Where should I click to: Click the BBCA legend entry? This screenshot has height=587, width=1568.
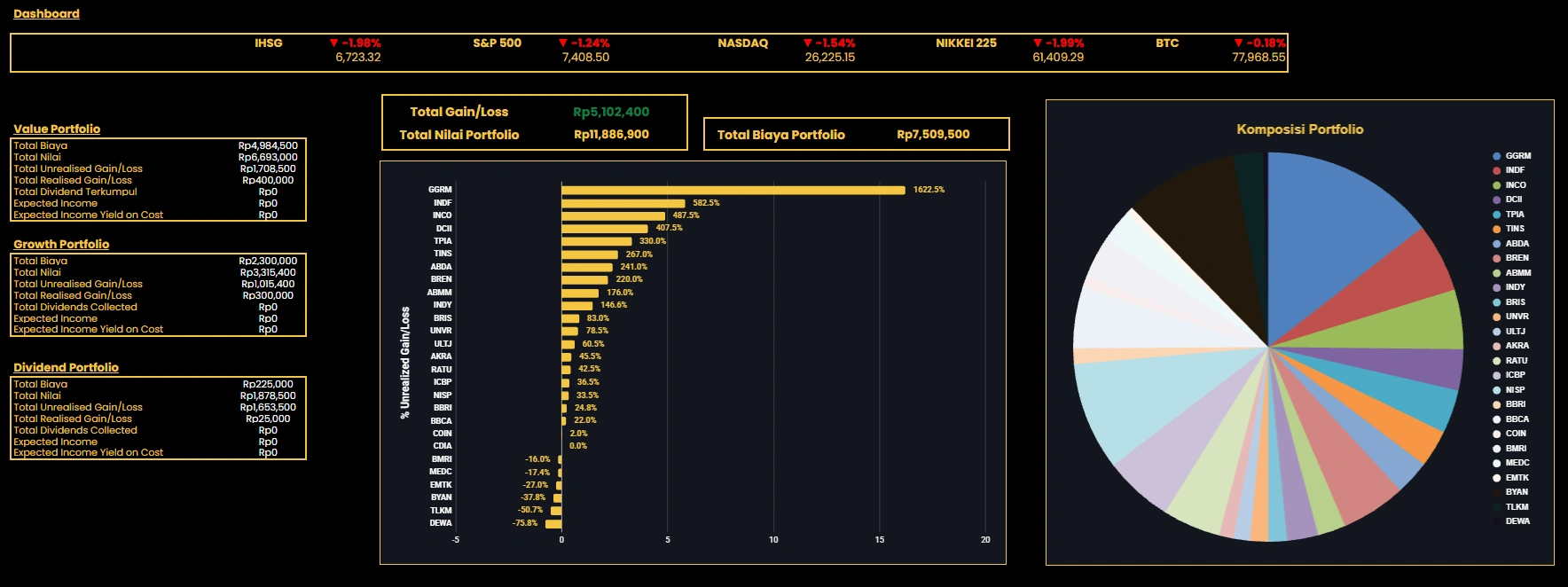tap(1510, 419)
